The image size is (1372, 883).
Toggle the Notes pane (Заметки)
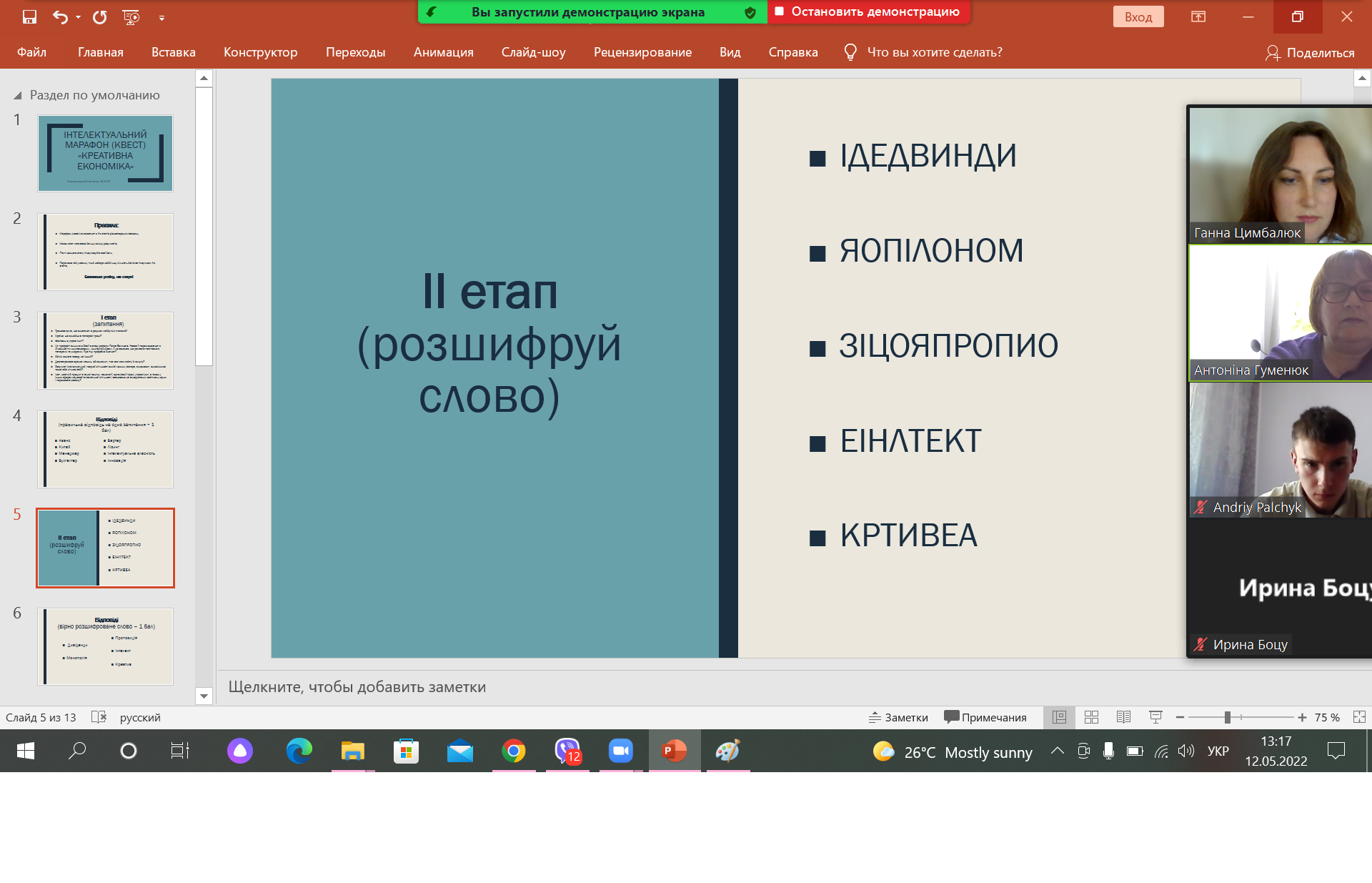[x=898, y=717]
